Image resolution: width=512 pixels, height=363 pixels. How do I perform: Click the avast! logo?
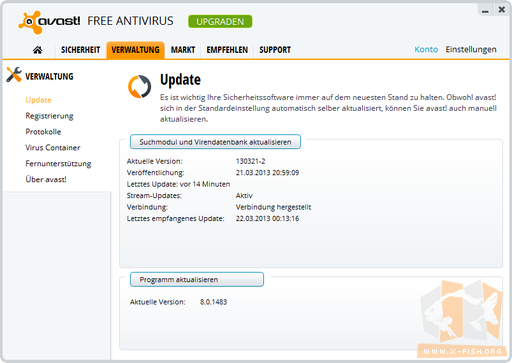pyautogui.click(x=49, y=22)
